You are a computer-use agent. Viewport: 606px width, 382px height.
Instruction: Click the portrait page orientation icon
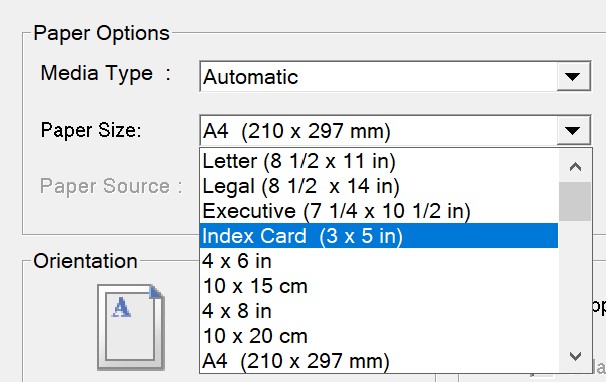(x=131, y=327)
